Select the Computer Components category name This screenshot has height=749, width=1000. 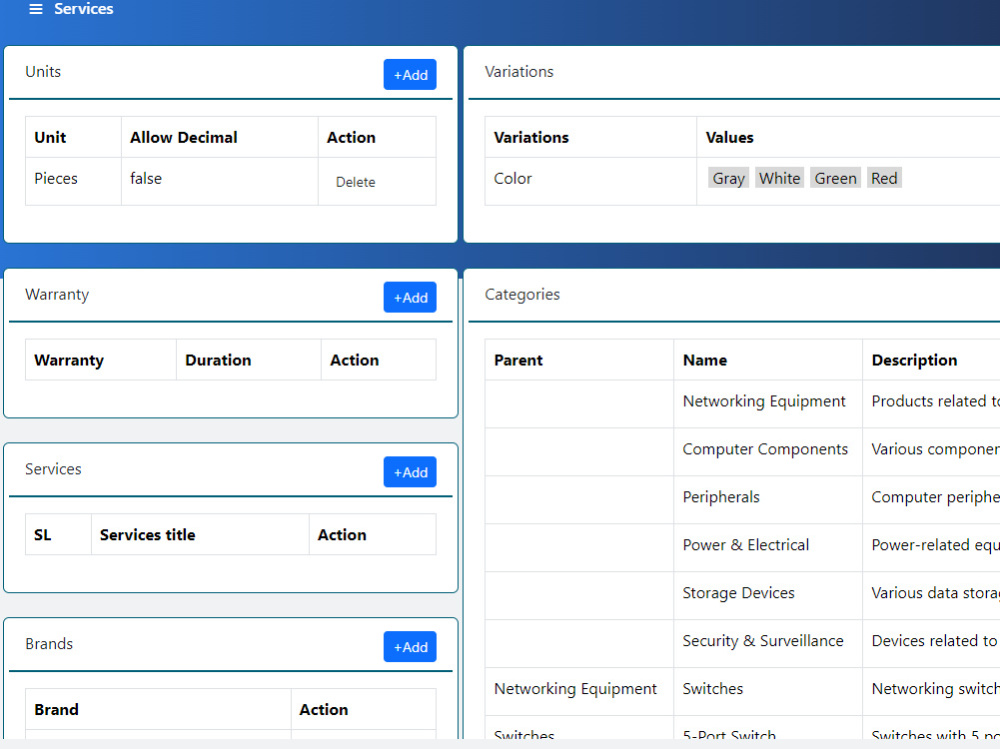765,449
